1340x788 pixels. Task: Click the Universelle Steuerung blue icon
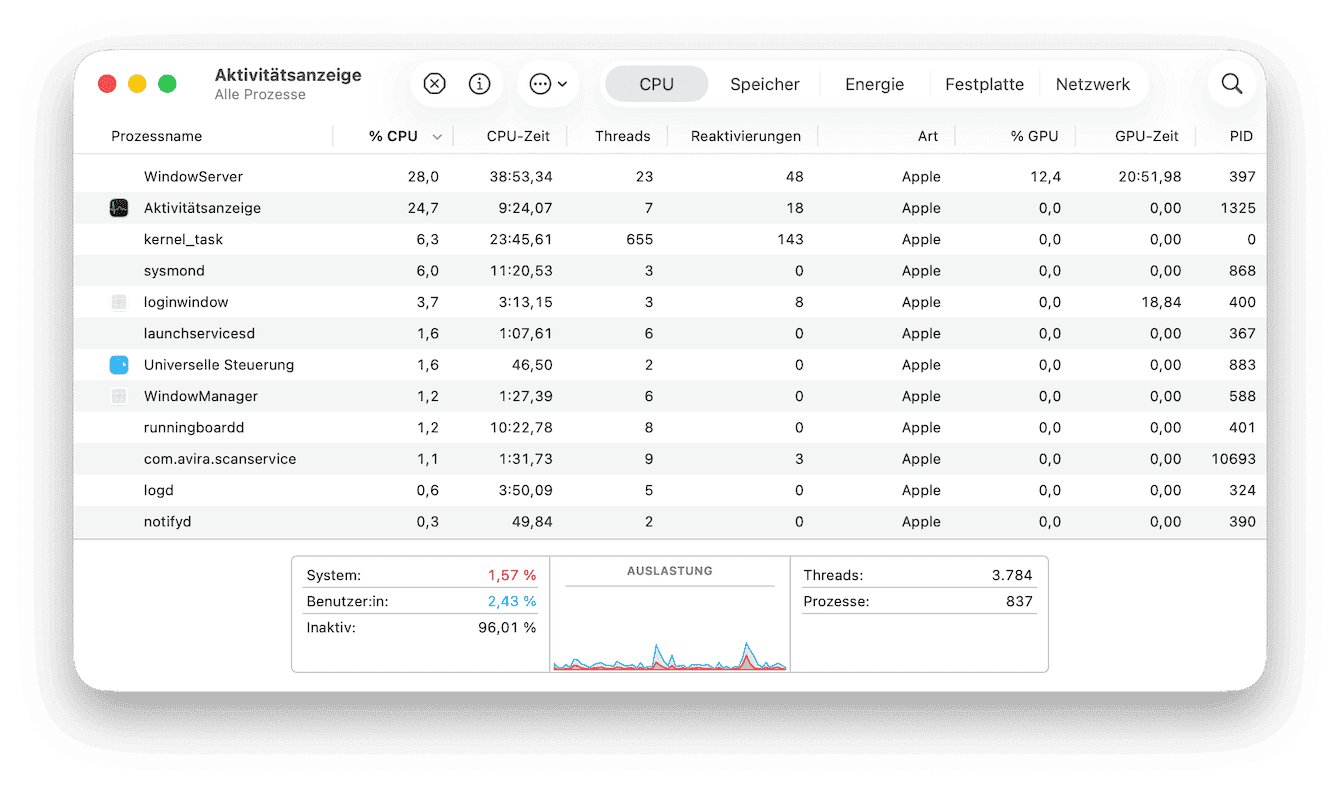click(x=119, y=365)
